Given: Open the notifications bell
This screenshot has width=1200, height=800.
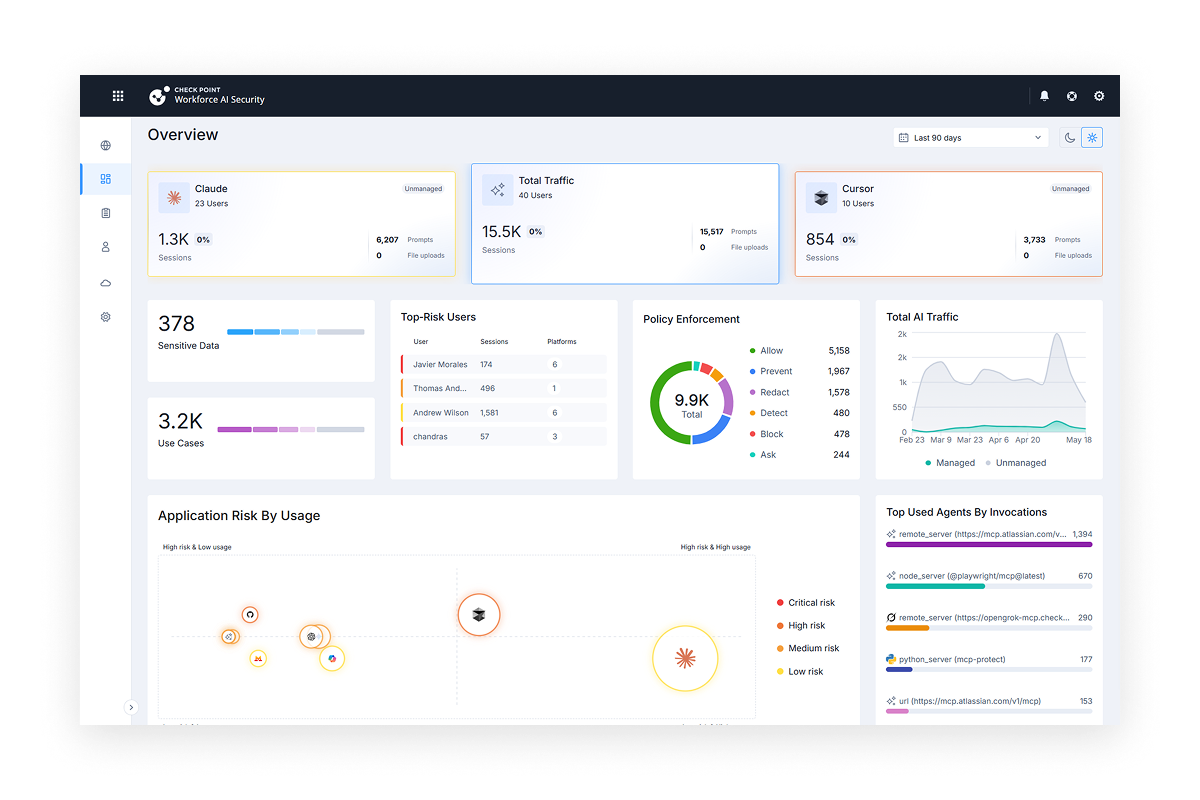Looking at the screenshot, I should click(x=1044, y=96).
